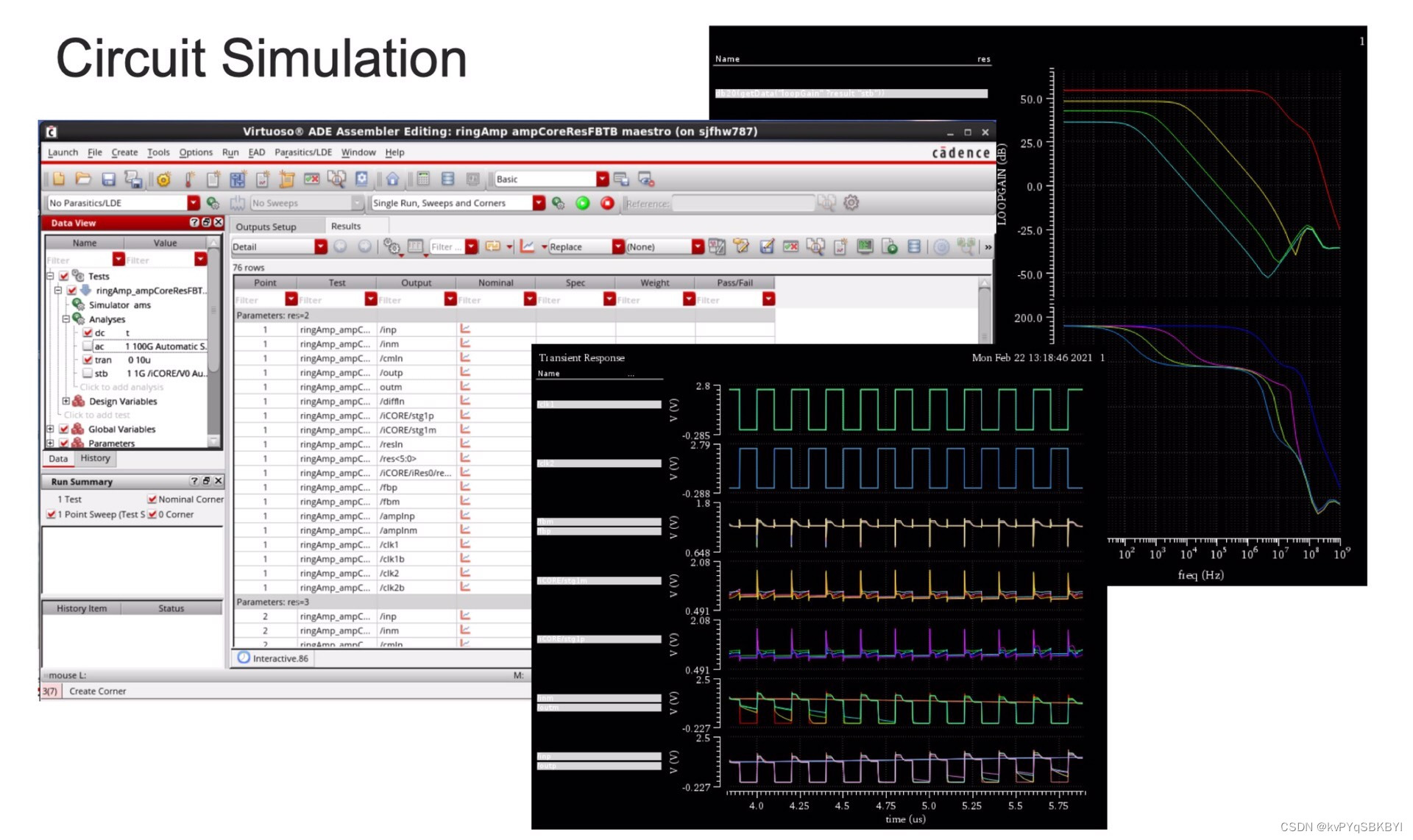This screenshot has width=1413, height=840.
Task: Open the Detail view dropdown
Action: coord(320,246)
